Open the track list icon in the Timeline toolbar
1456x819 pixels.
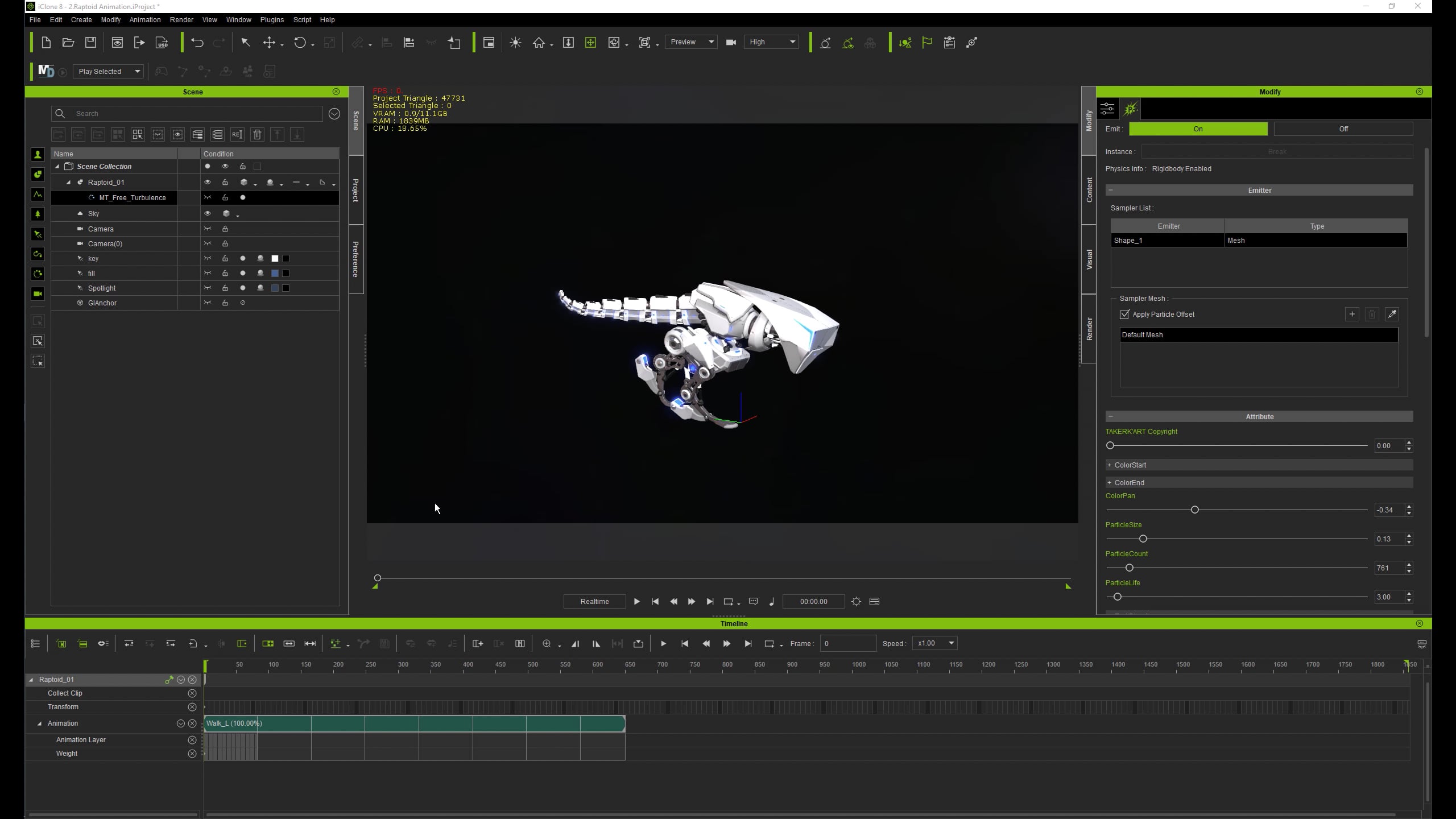35,643
